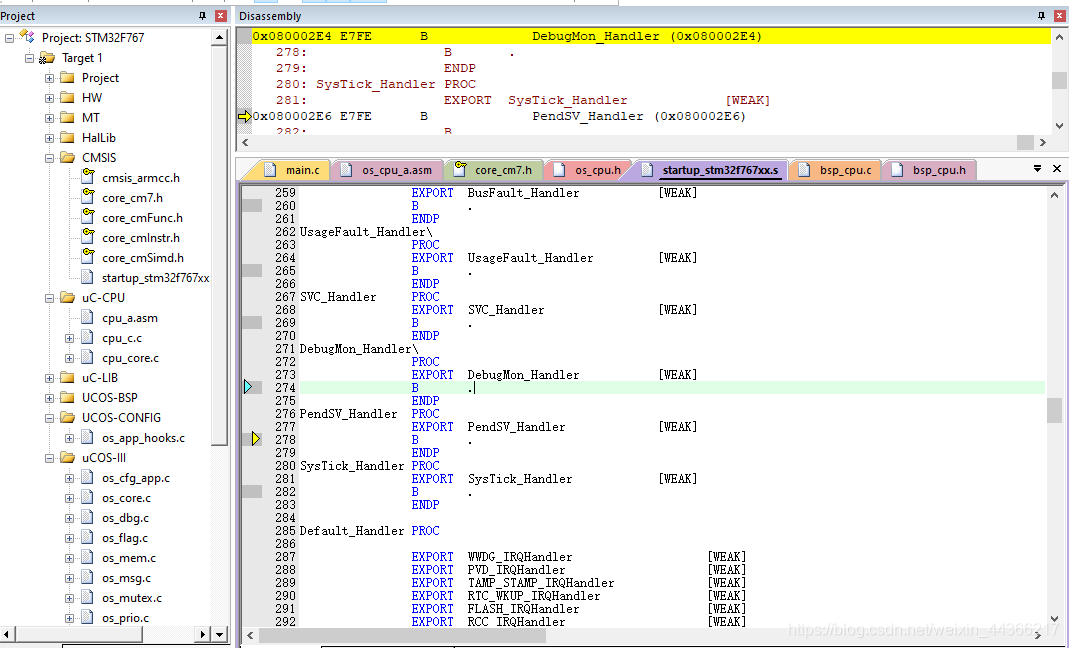Switch to the bsp_cpu.c tab
The height and width of the screenshot is (648, 1069).
coord(837,170)
